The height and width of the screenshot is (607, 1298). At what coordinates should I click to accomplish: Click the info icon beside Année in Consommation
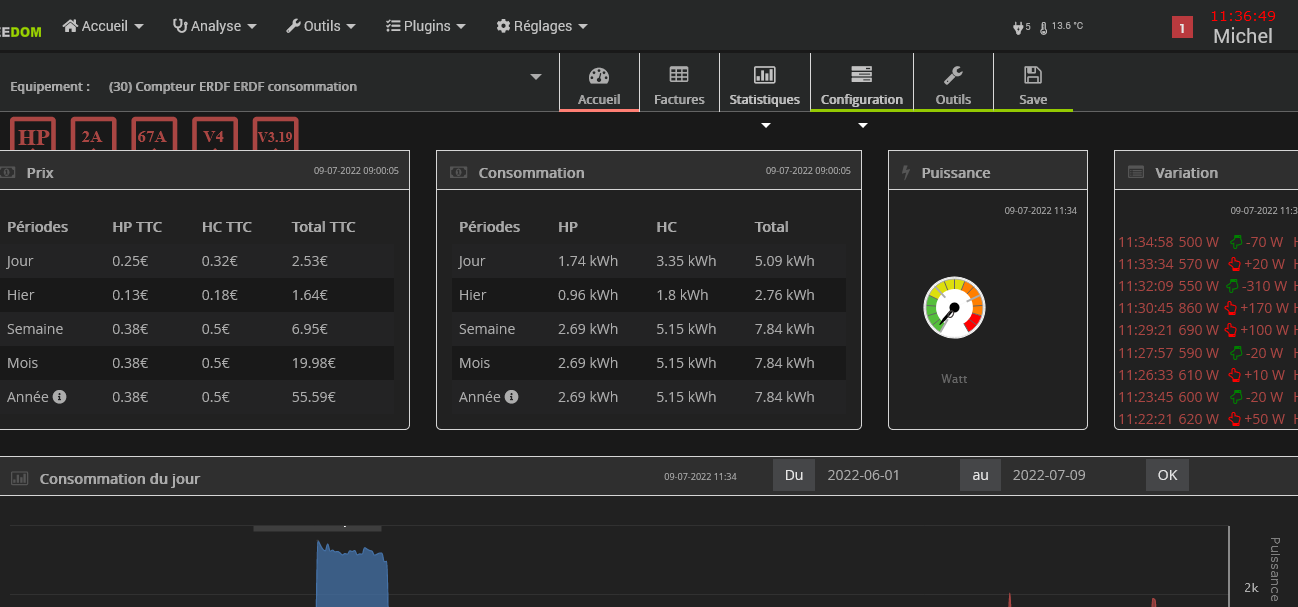tap(512, 397)
